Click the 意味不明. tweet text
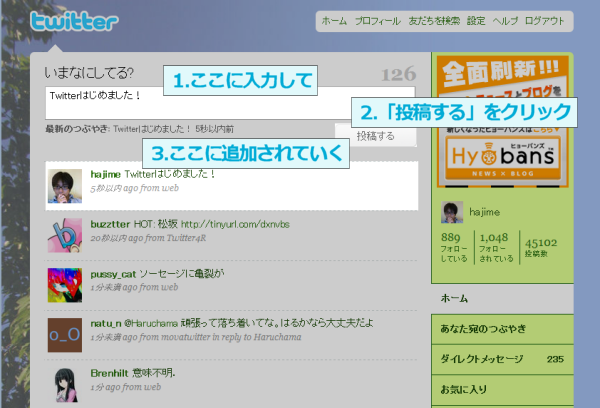The width and height of the screenshot is (600, 408). tap(153, 373)
